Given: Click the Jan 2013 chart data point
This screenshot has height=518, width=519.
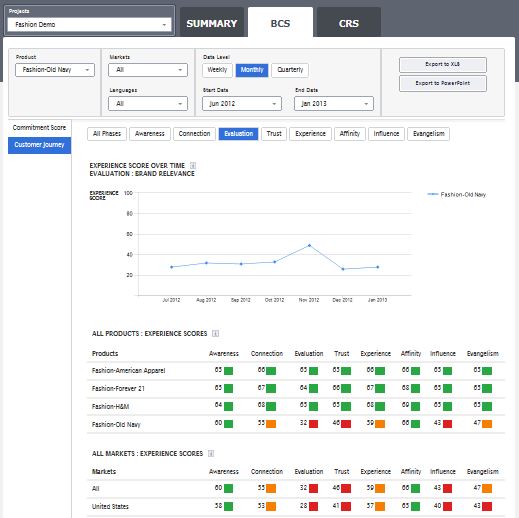Looking at the screenshot, I should click(378, 267).
